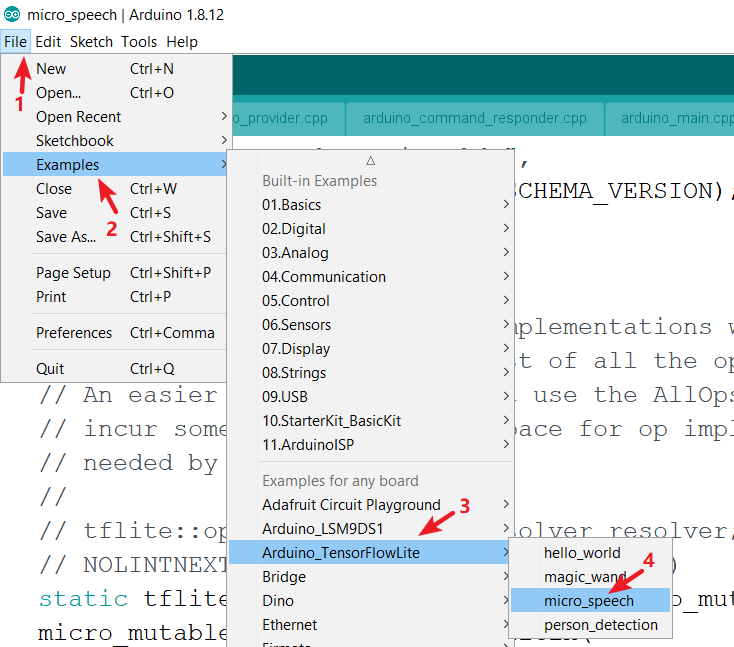Choose Close from the File menu
Screen dimensions: 734x647
[x=115, y=189]
